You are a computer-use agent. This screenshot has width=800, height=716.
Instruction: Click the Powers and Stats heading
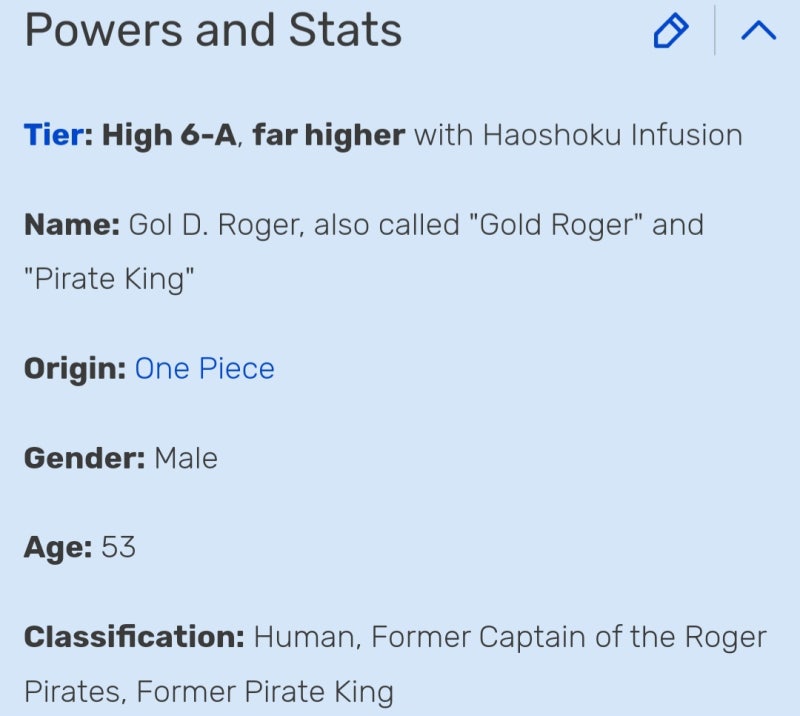213,32
